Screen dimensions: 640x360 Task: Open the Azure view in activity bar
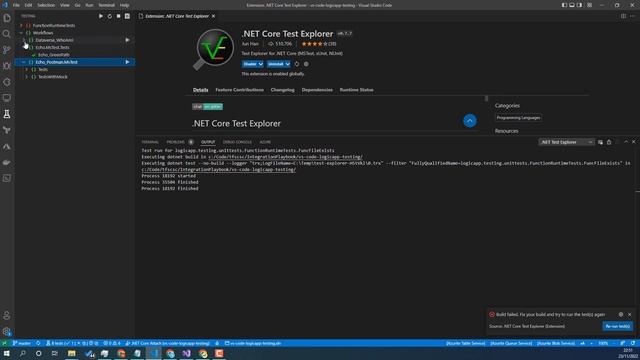click(7, 146)
